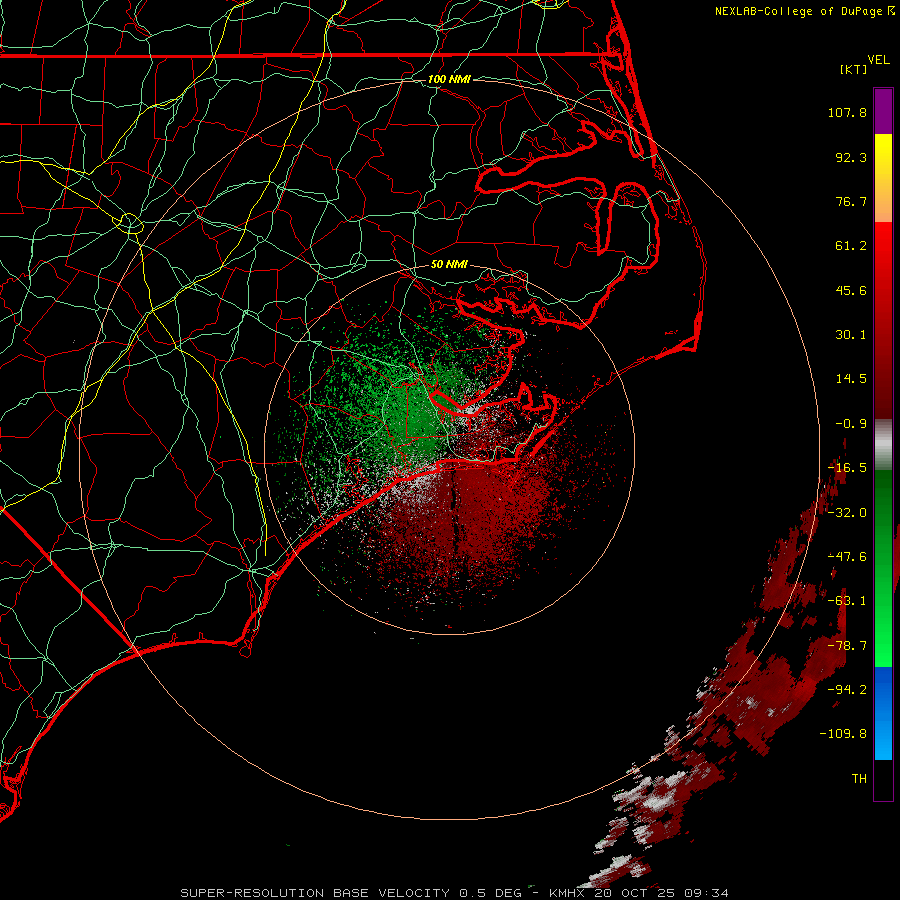Click the KMHX station identifier
The height and width of the screenshot is (900, 900).
(x=568, y=893)
